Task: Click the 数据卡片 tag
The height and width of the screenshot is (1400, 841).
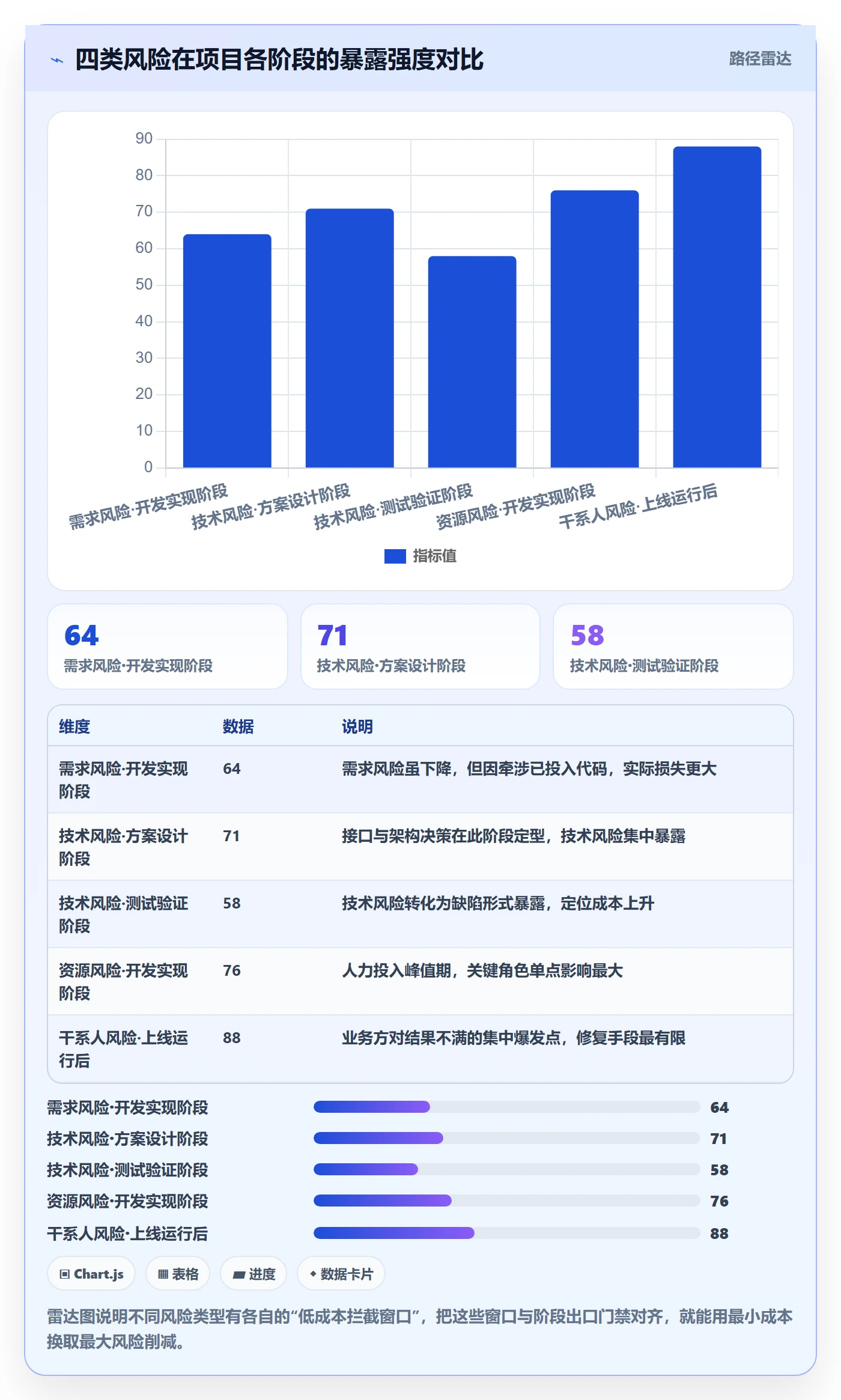Action: (341, 1274)
